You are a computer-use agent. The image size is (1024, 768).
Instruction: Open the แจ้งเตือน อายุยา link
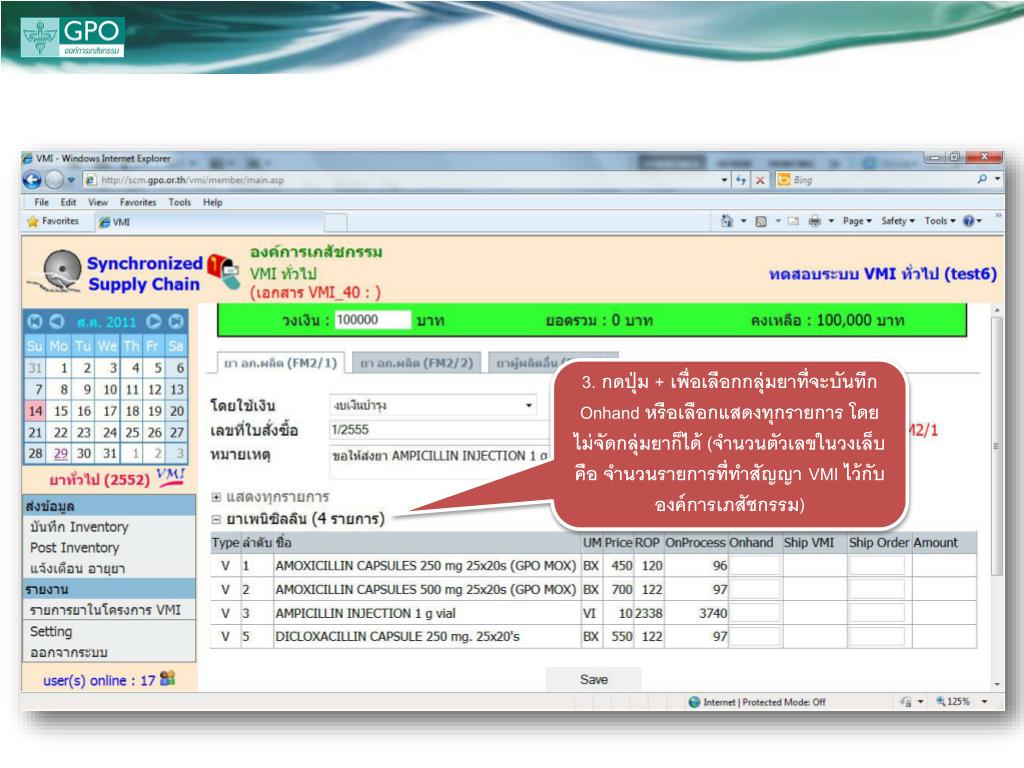77,569
